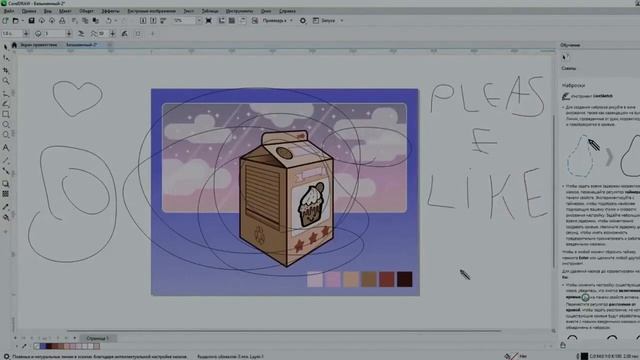Pick the brick red swatch on artwork
This screenshot has width=640, height=360.
point(387,280)
